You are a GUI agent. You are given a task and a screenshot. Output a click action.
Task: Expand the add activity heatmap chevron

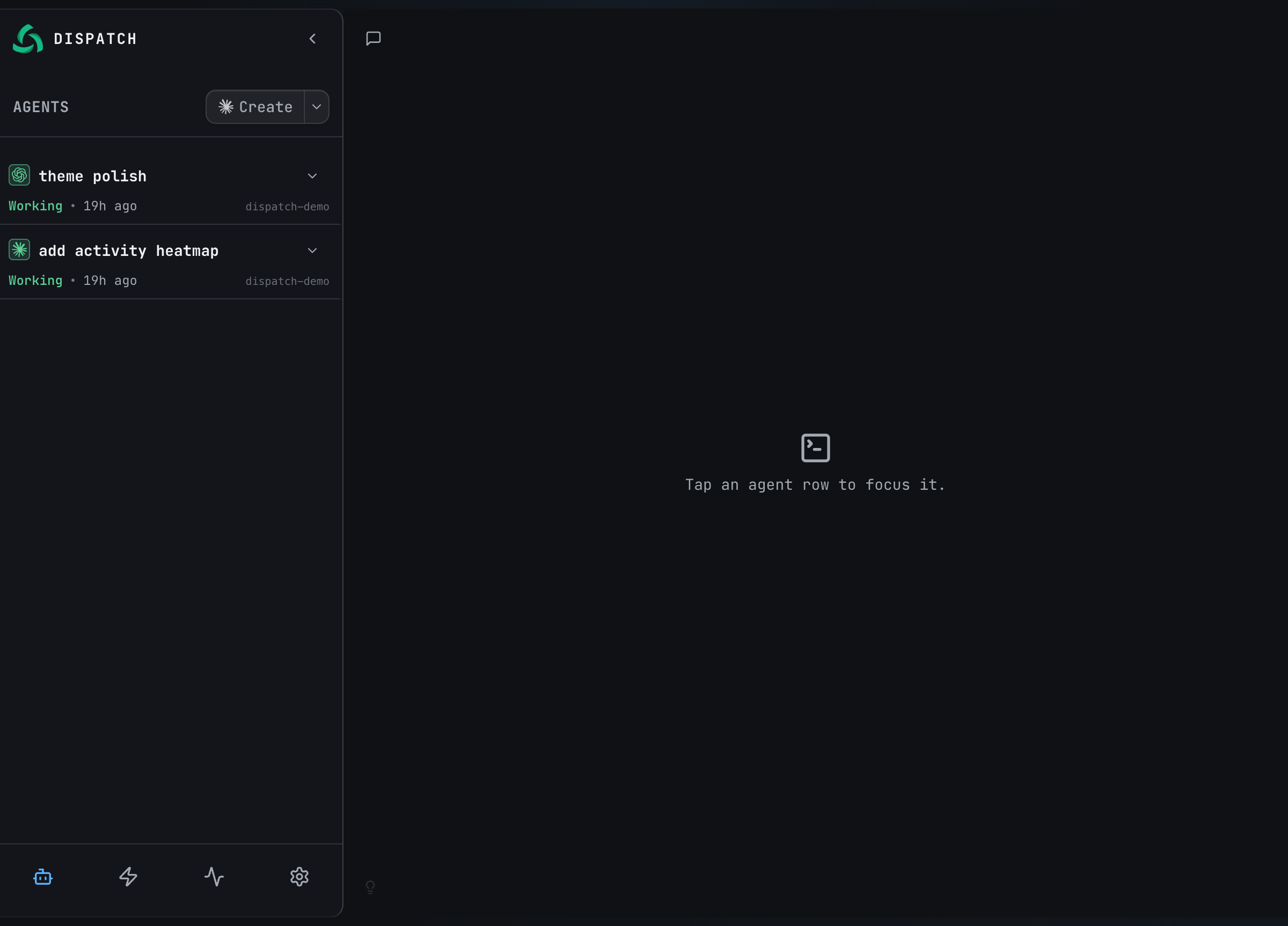pos(312,251)
